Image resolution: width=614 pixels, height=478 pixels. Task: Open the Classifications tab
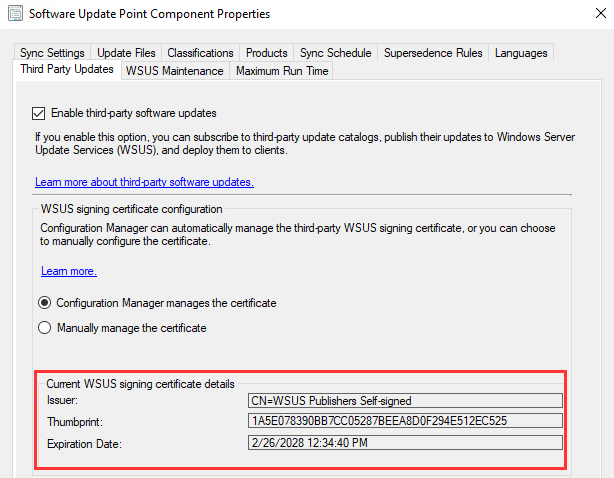pyautogui.click(x=200, y=53)
